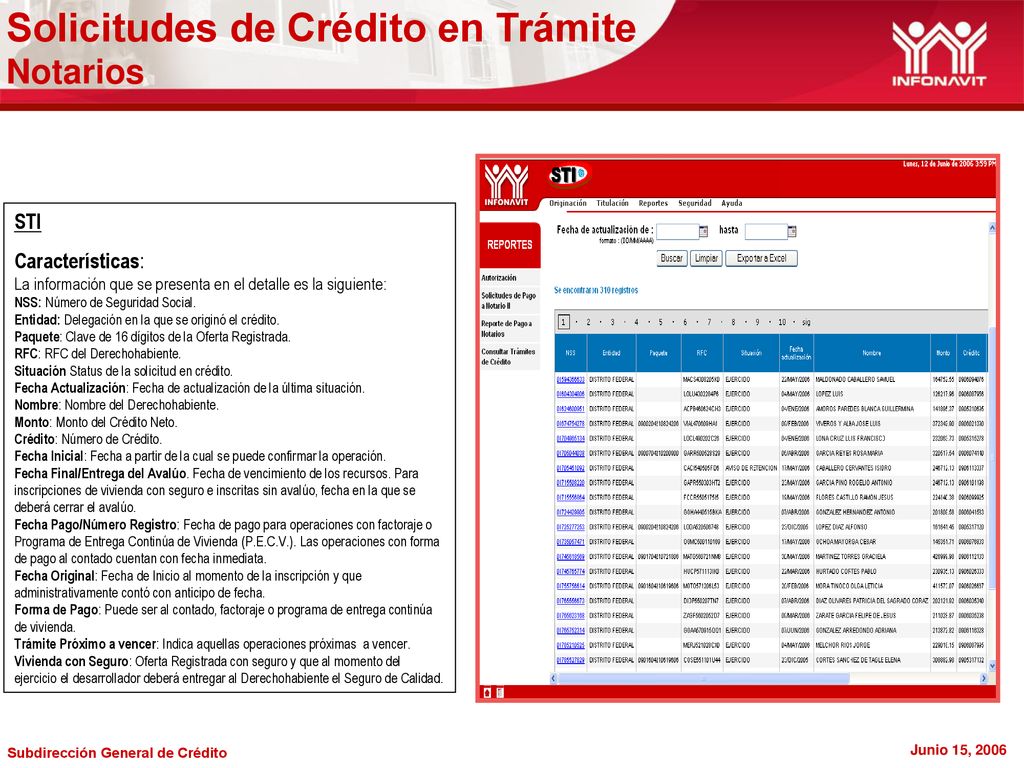Click the second small icon in the bottom-left red bar
The image size is (1024, 768).
pyautogui.click(x=500, y=692)
